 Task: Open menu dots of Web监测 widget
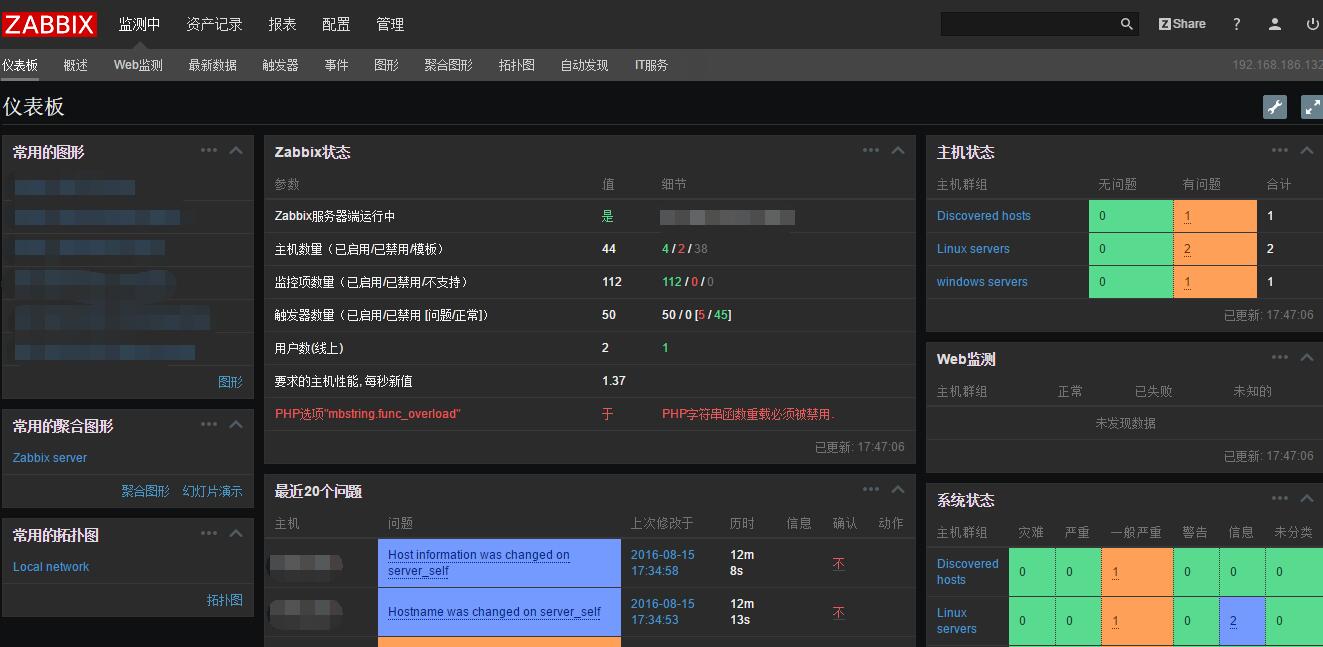coord(1280,357)
